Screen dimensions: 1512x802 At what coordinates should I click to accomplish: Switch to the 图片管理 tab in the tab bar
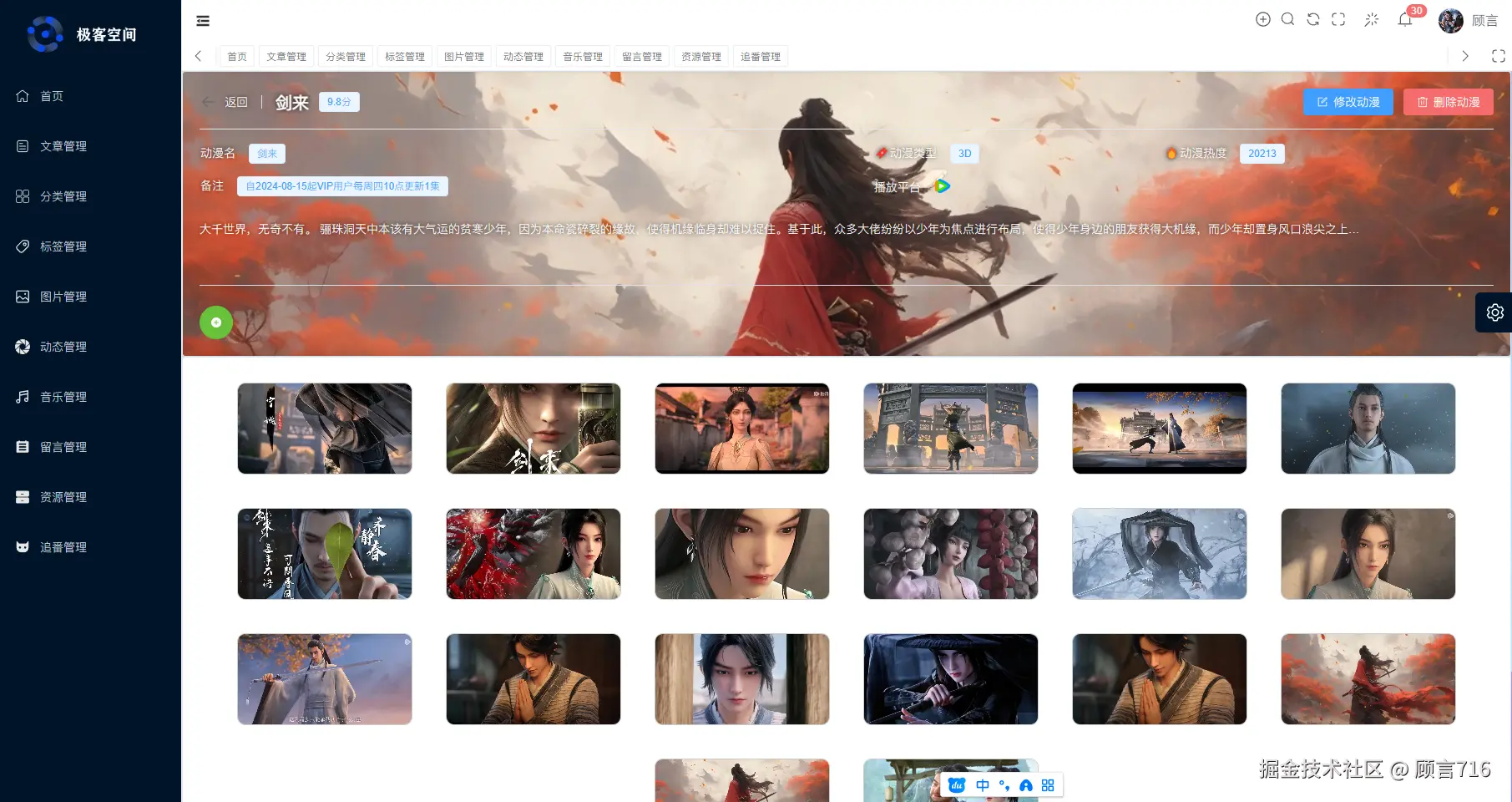(x=464, y=57)
